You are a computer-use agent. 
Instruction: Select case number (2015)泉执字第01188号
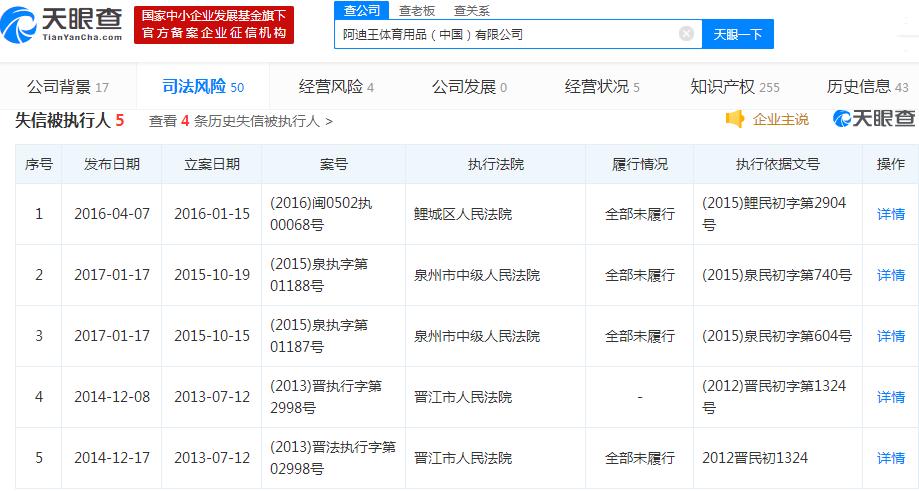319,275
